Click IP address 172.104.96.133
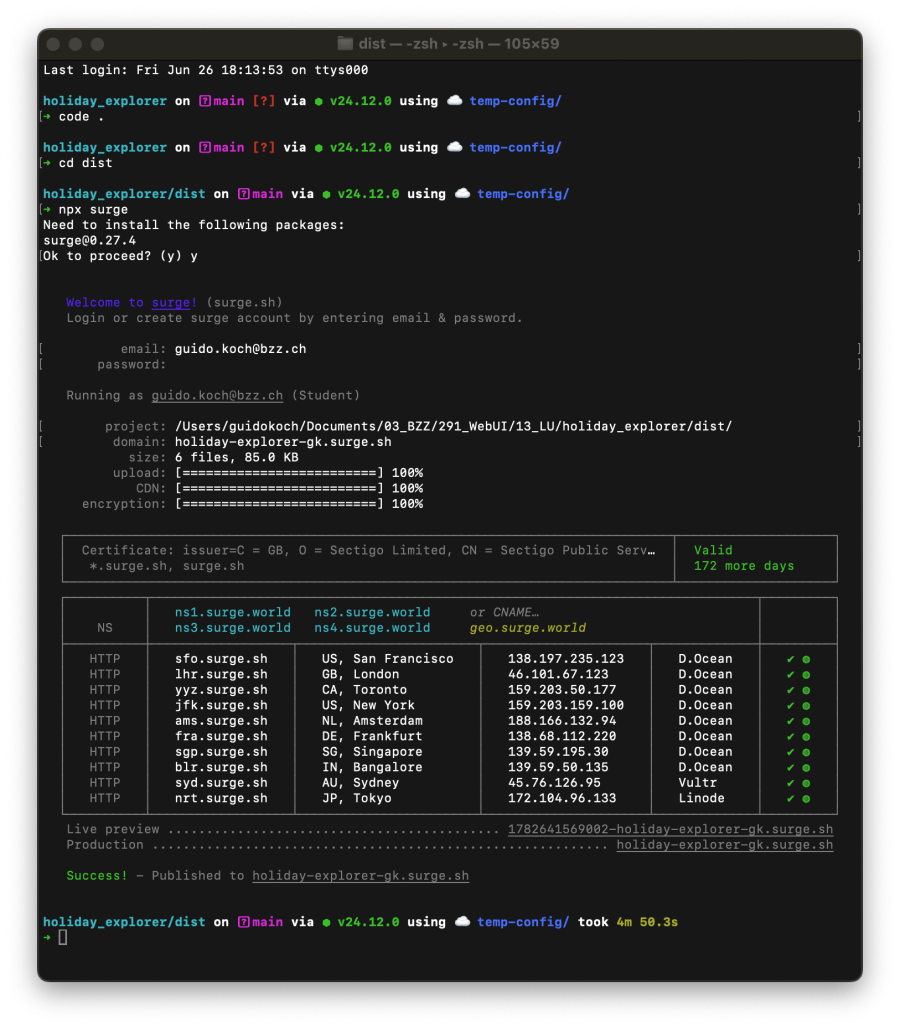 click(562, 799)
